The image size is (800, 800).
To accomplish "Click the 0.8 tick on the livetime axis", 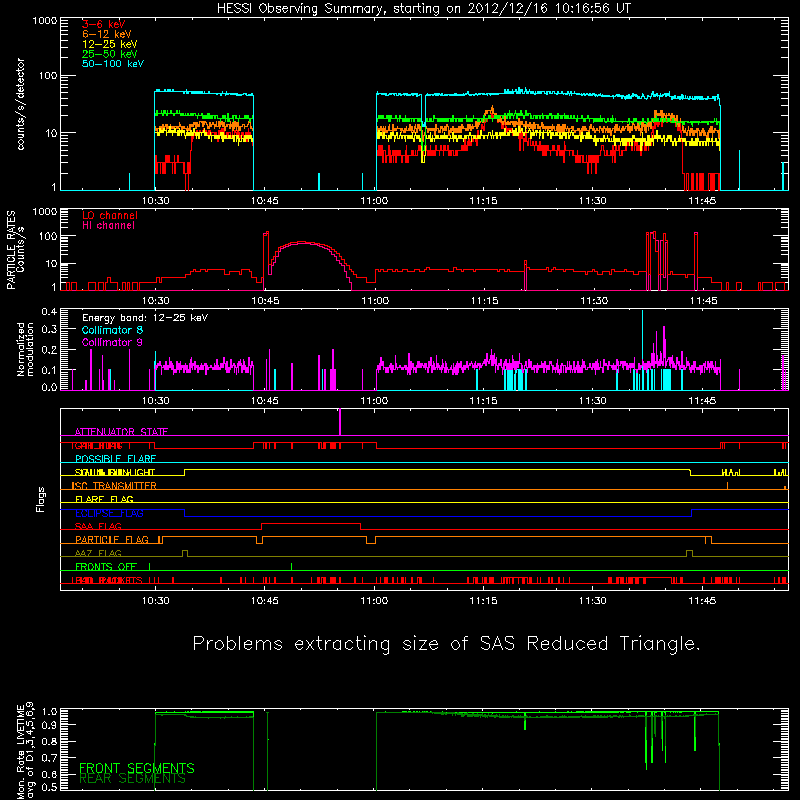I will 49,742.
